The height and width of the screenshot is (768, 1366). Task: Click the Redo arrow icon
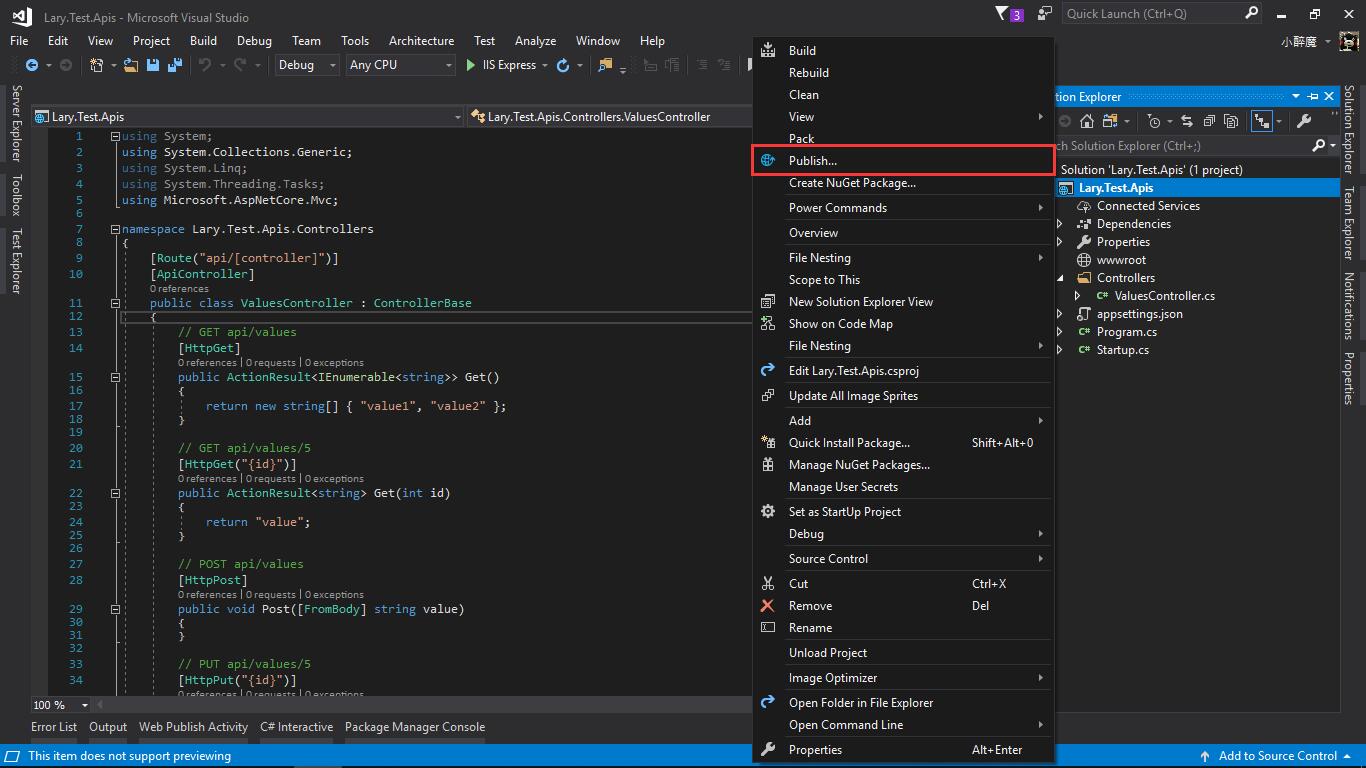pos(240,65)
